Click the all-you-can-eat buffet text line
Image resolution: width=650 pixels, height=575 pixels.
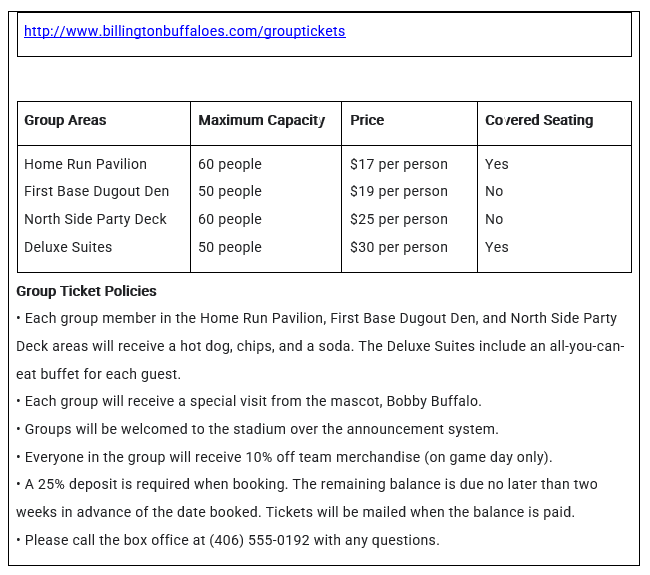(98, 373)
